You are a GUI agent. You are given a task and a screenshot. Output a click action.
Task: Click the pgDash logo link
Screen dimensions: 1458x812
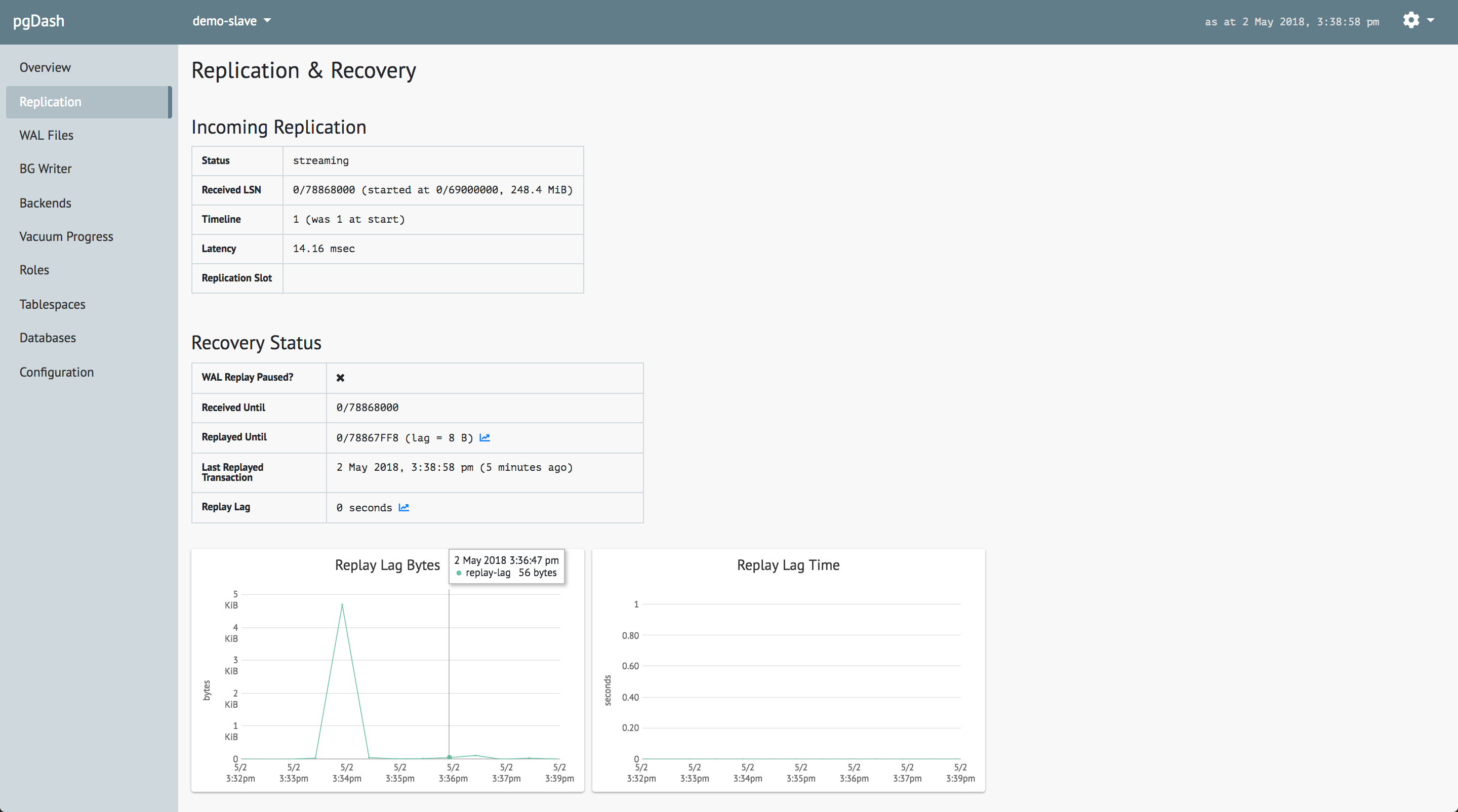pos(38,21)
